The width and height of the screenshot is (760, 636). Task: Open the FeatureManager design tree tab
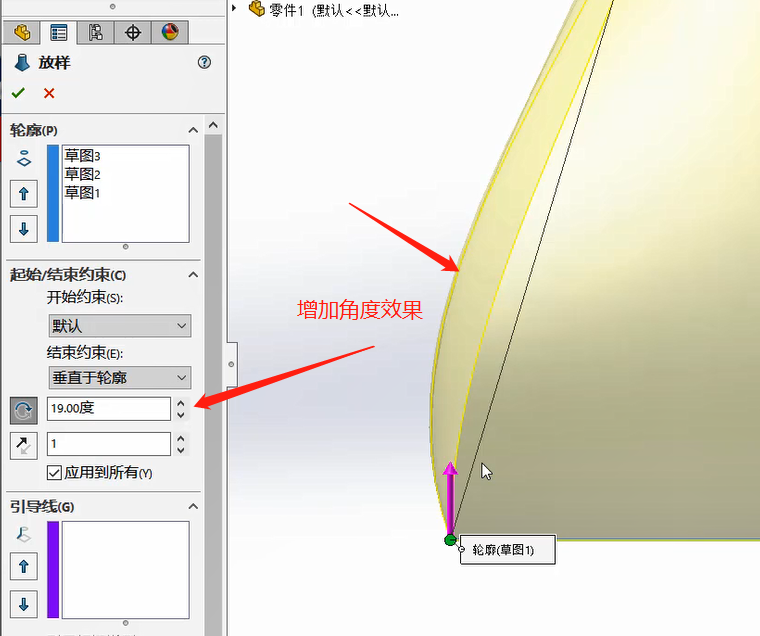[x=22, y=32]
